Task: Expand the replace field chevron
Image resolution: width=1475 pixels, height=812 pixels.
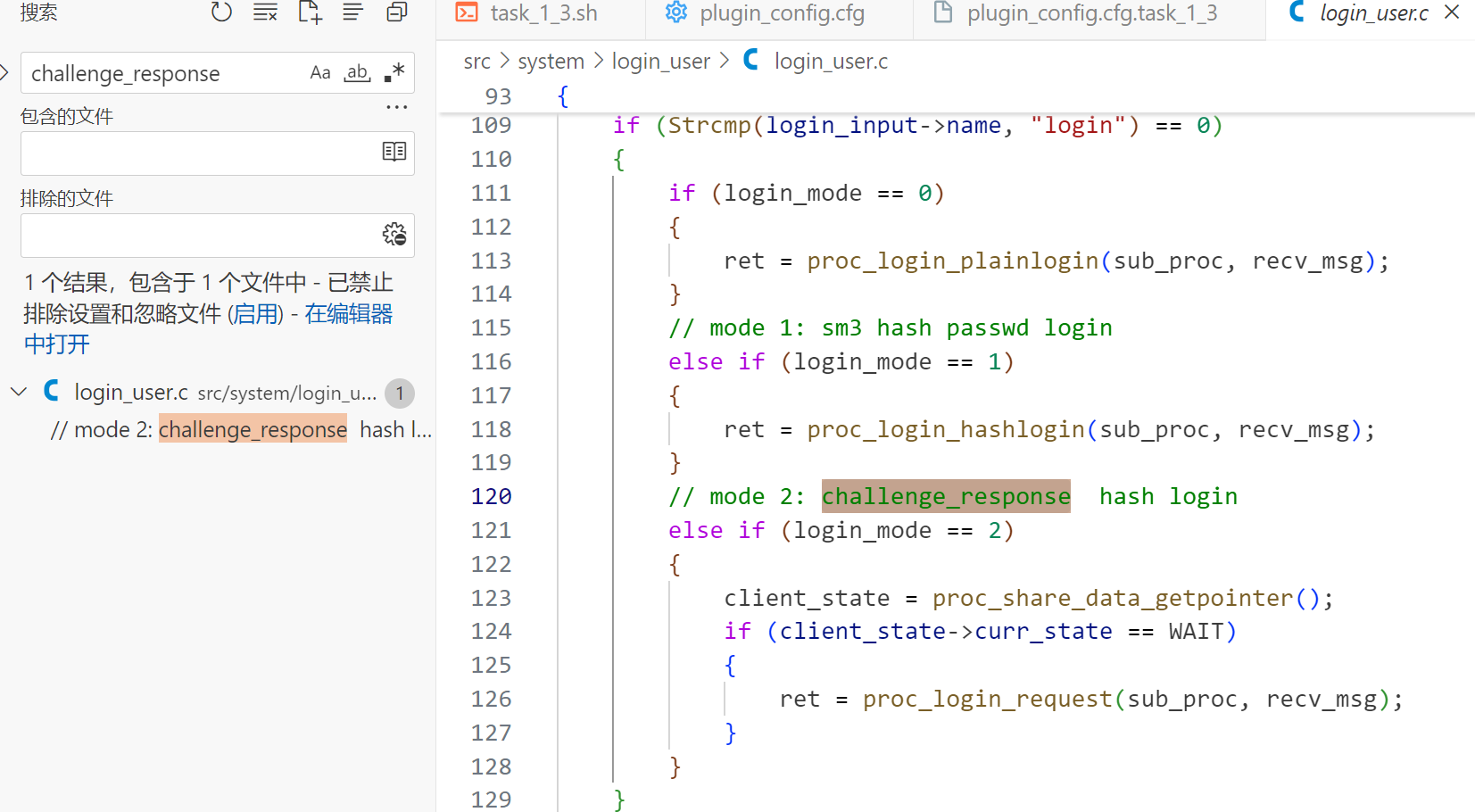Action: tap(4, 73)
